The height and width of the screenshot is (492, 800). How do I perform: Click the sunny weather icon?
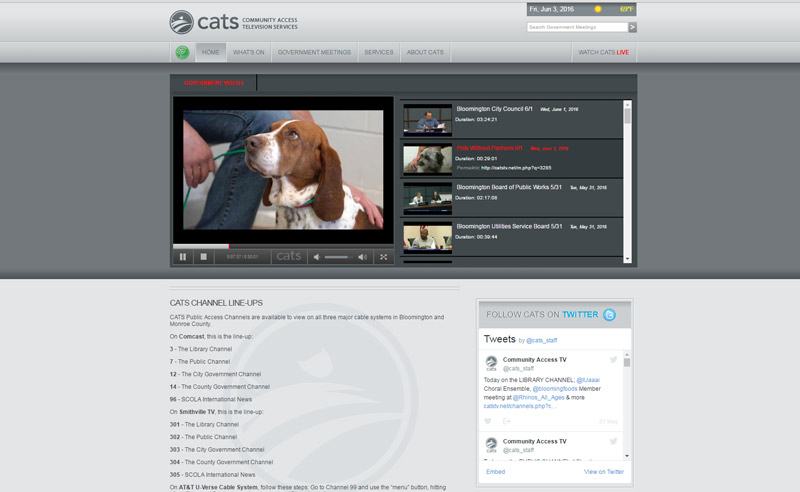pyautogui.click(x=597, y=9)
